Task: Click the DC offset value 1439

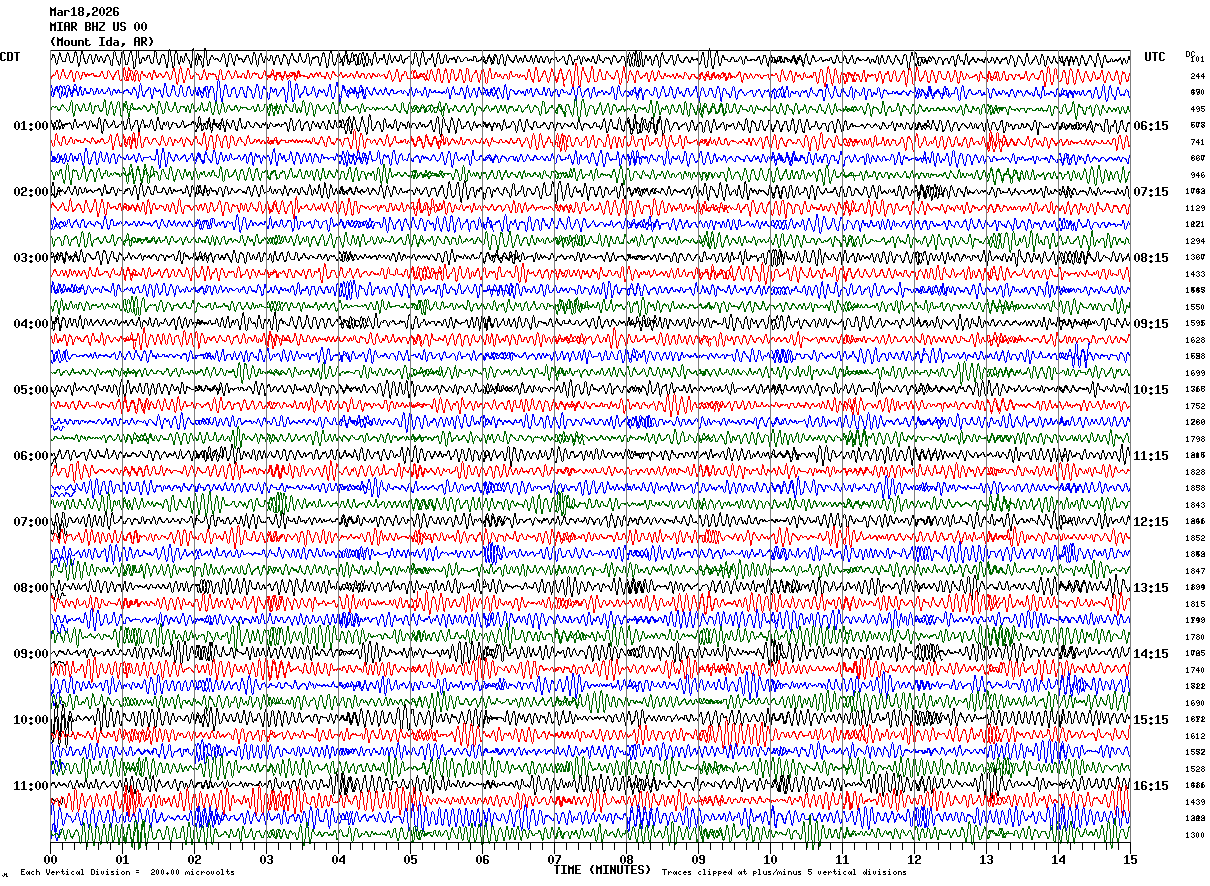Action: pos(1195,802)
